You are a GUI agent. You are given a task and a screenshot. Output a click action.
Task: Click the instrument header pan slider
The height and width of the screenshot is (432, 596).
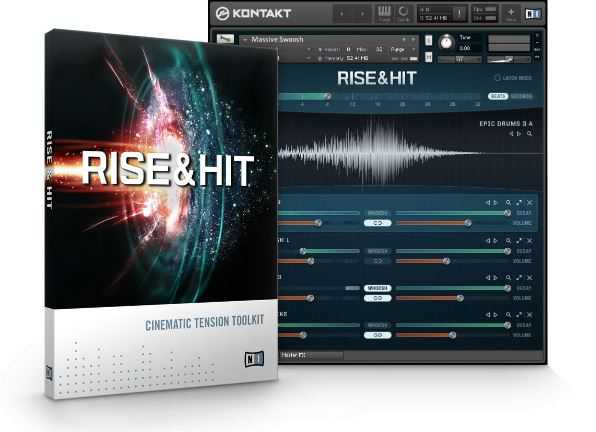tap(460, 59)
